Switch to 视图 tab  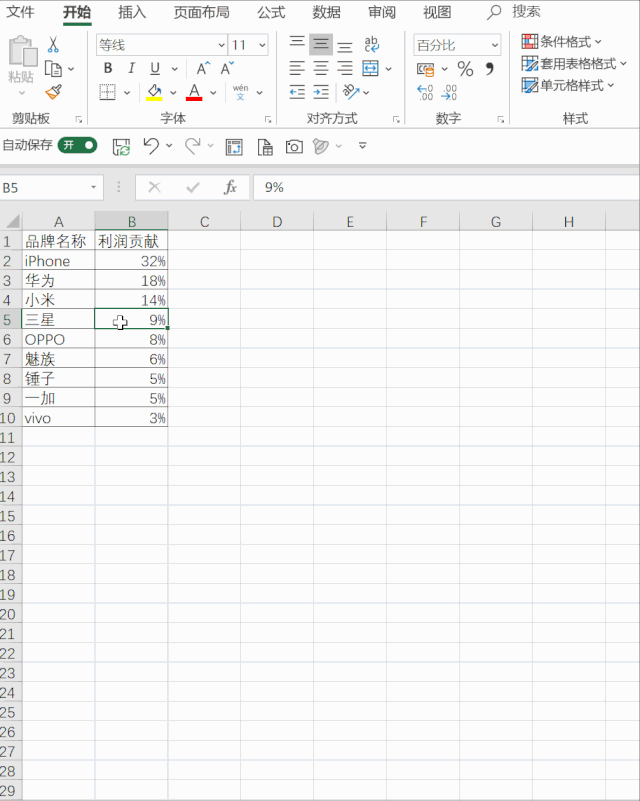437,12
